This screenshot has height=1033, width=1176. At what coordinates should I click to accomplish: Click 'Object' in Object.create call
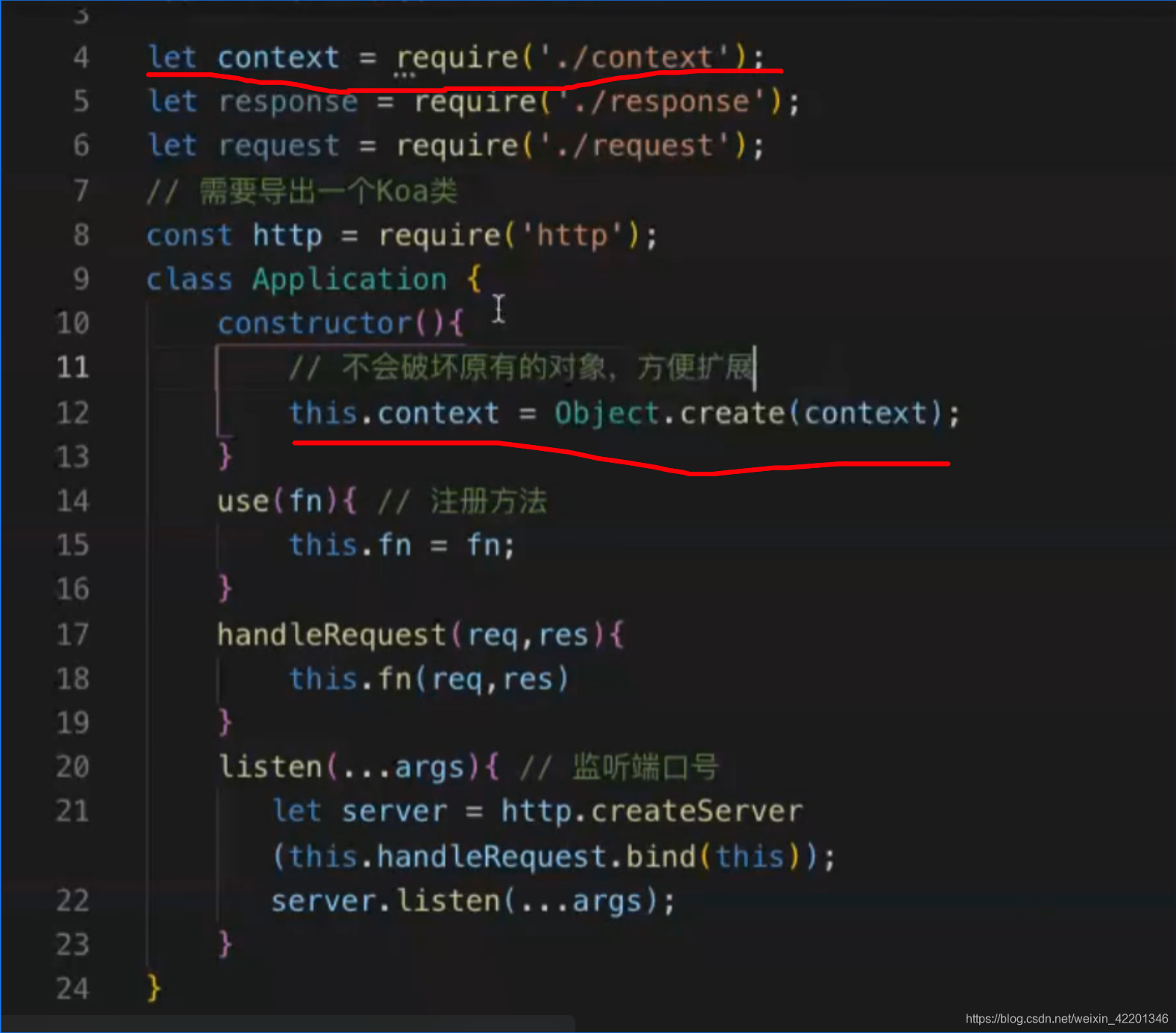coord(607,412)
